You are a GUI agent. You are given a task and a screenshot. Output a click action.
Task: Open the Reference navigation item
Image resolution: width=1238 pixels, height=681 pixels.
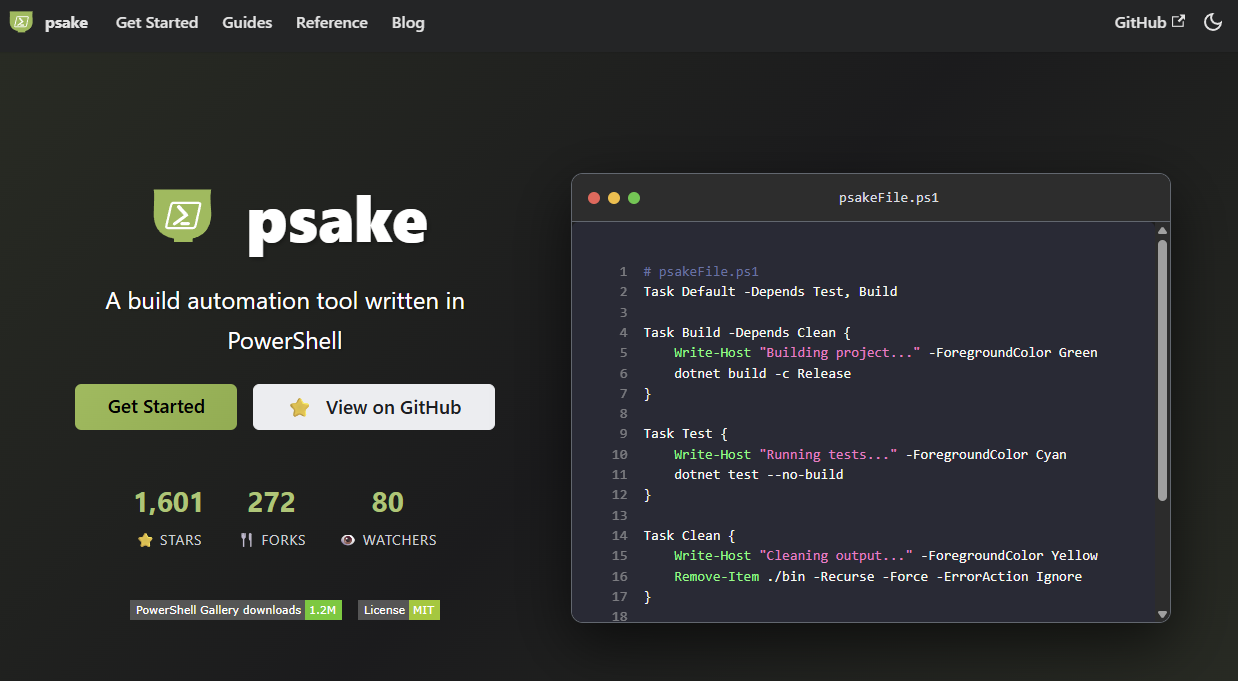pyautogui.click(x=332, y=22)
